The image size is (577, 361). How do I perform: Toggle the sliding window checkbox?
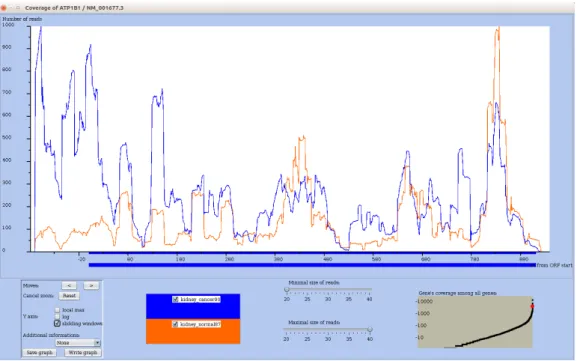coord(57,323)
